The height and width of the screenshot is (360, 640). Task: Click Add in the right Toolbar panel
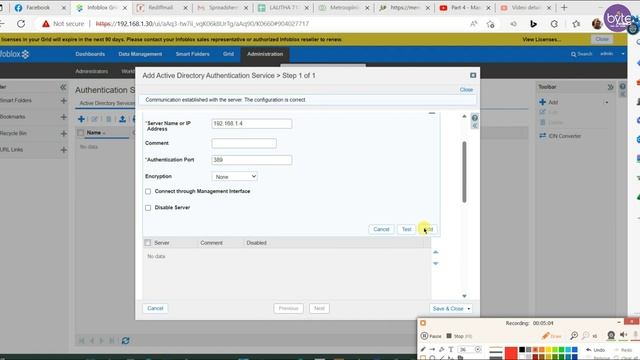pos(549,102)
